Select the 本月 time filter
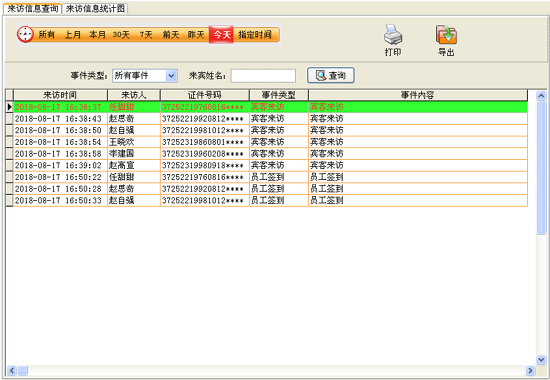550x380 pixels. coord(97,35)
